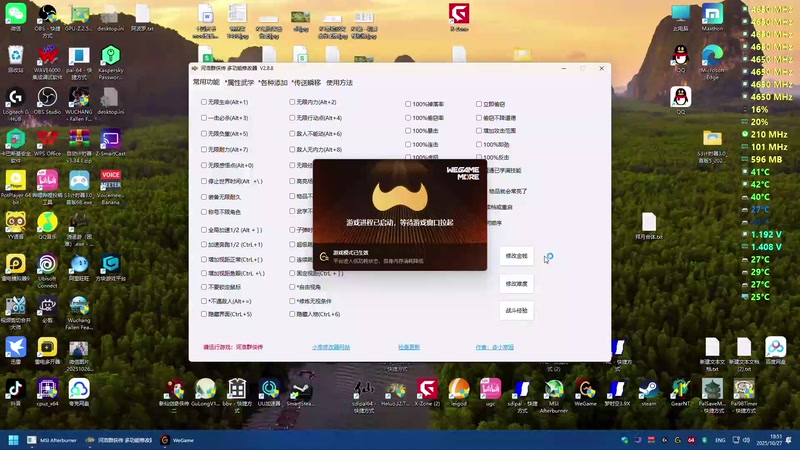The image size is (800, 450).
Task: Launch the Maxthon desktop icon
Action: [x=712, y=17]
